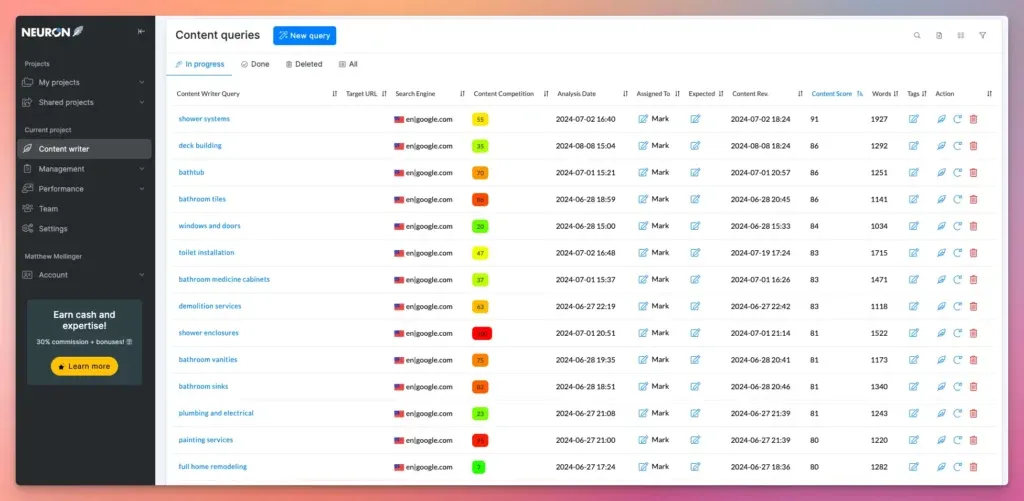The image size is (1024, 501).
Task: Open editor feather icon for bathroom tiles
Action: click(941, 199)
